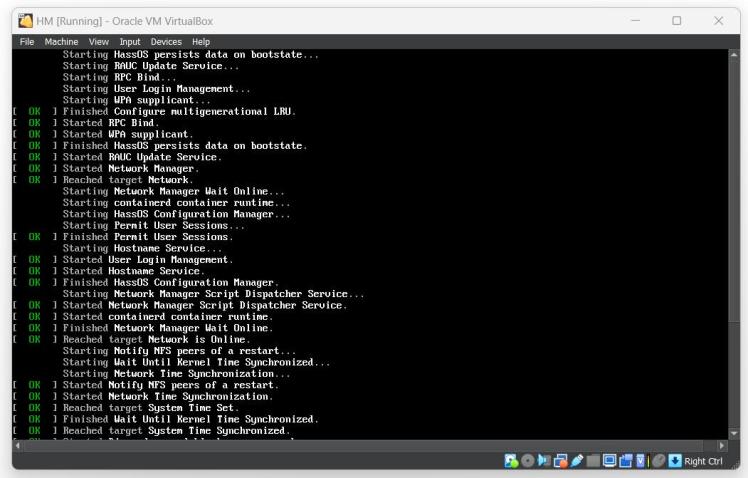Click the Right Ctrl host key label
The image size is (748, 478).
pos(703,461)
